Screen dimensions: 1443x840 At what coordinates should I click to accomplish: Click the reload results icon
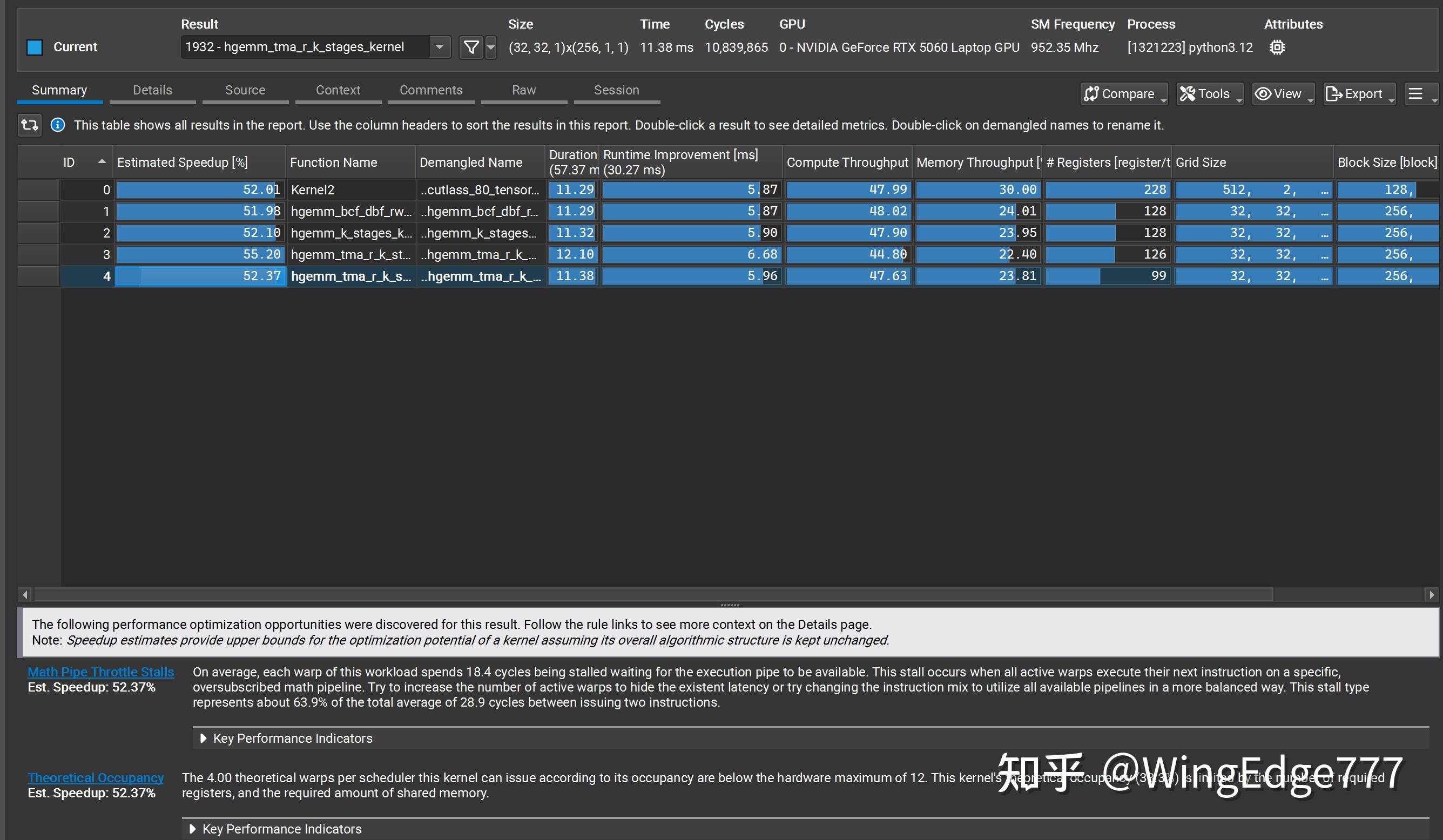[29, 125]
